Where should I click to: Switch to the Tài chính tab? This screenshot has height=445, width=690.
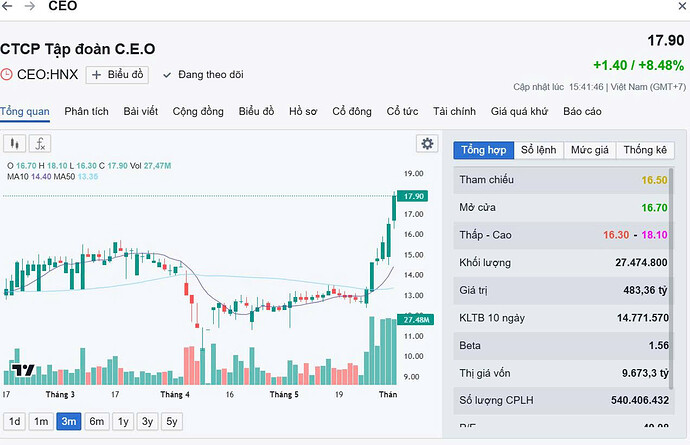pyautogui.click(x=454, y=111)
